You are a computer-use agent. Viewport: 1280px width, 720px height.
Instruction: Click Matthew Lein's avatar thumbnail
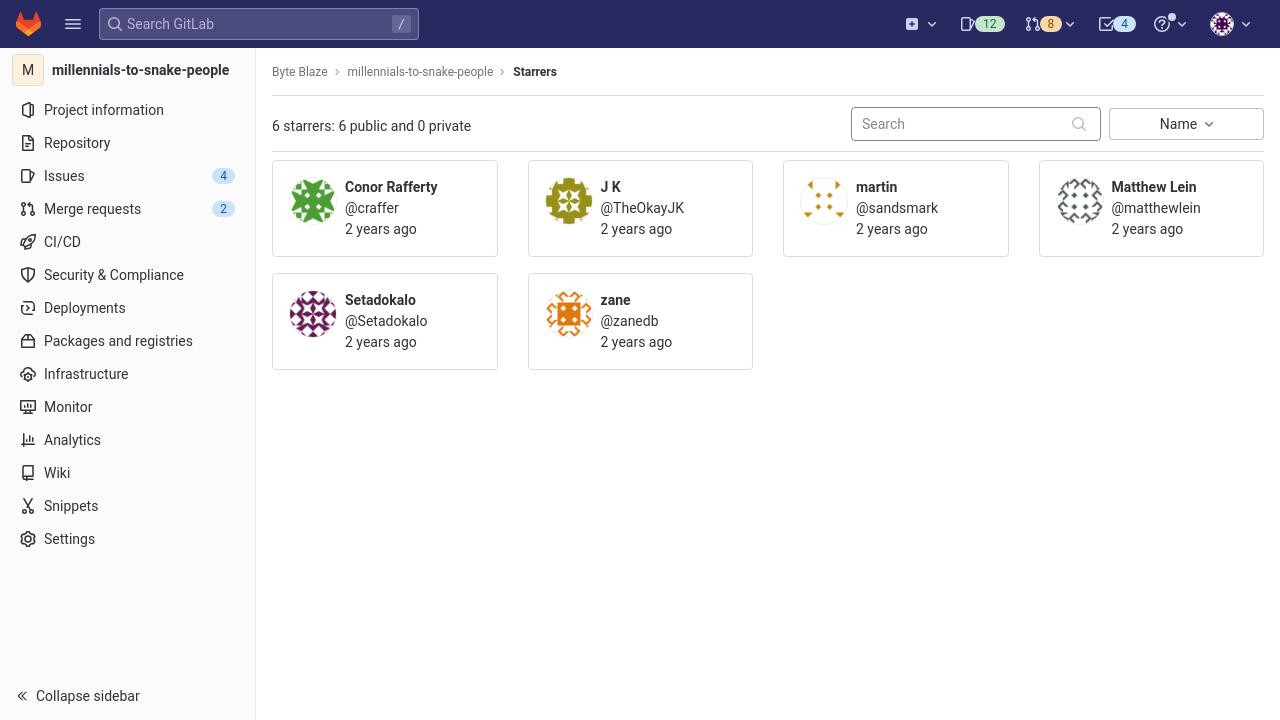1080,201
